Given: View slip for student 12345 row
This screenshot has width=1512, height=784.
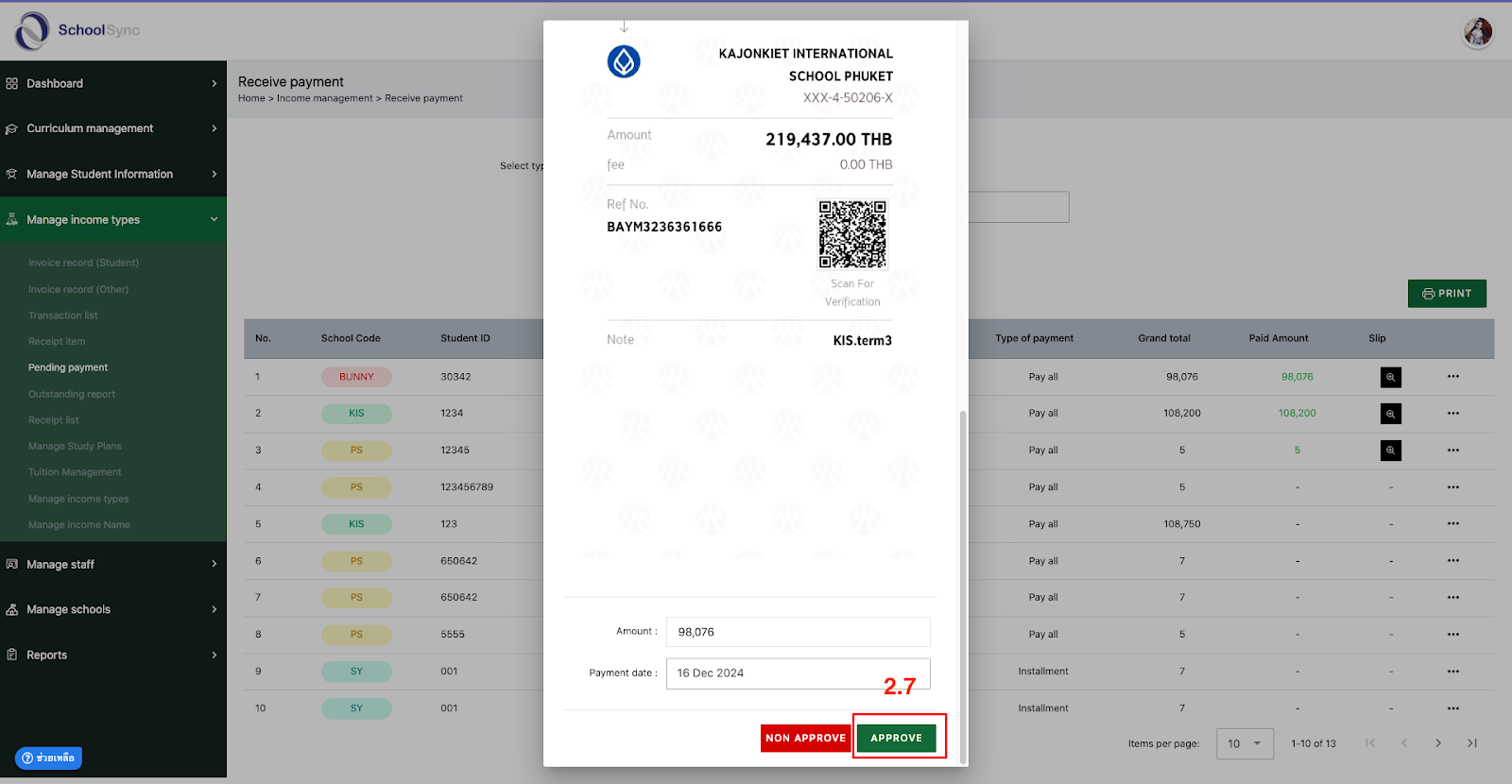Looking at the screenshot, I should (x=1390, y=451).
